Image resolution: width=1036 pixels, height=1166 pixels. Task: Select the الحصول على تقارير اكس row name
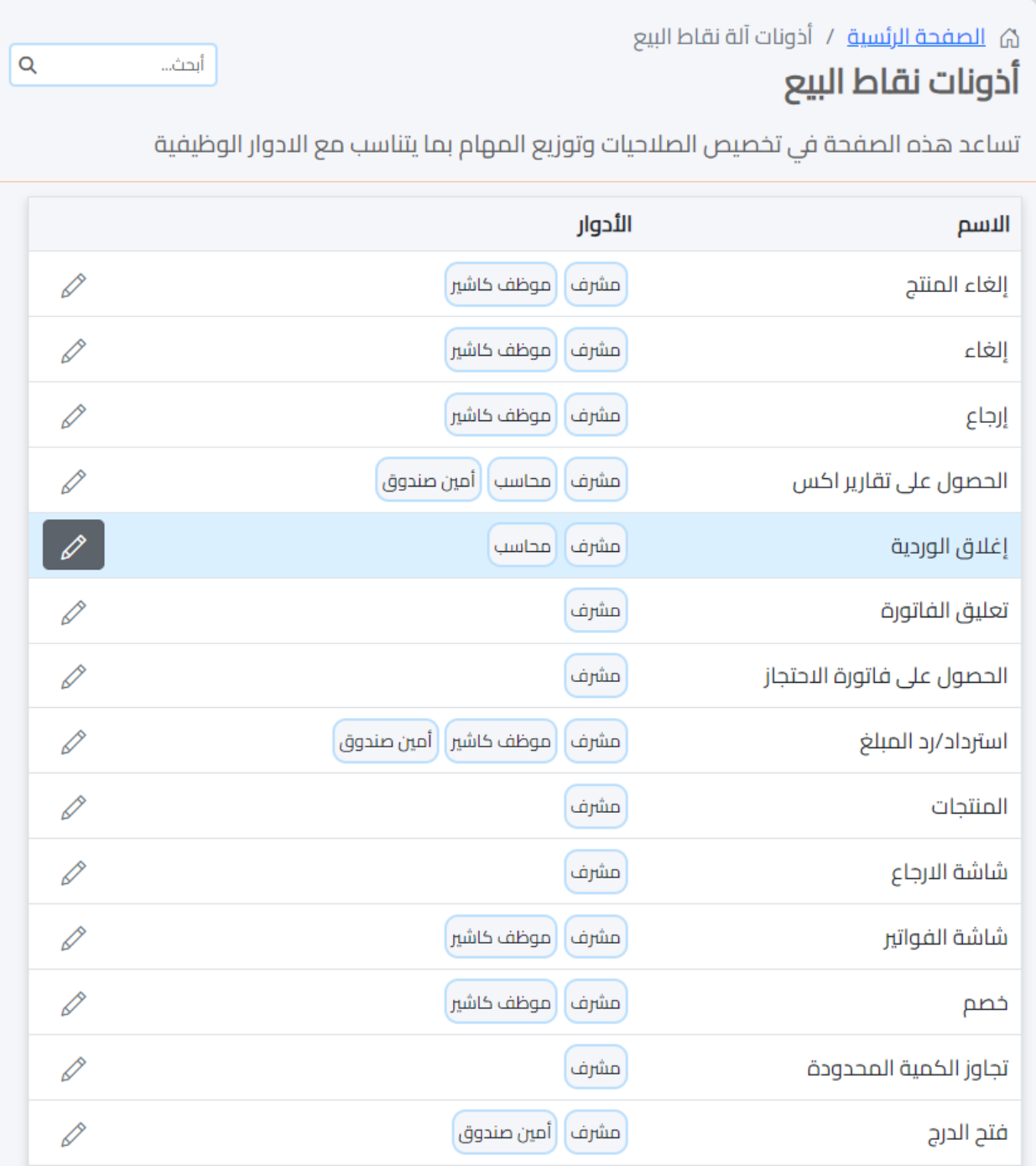[899, 481]
